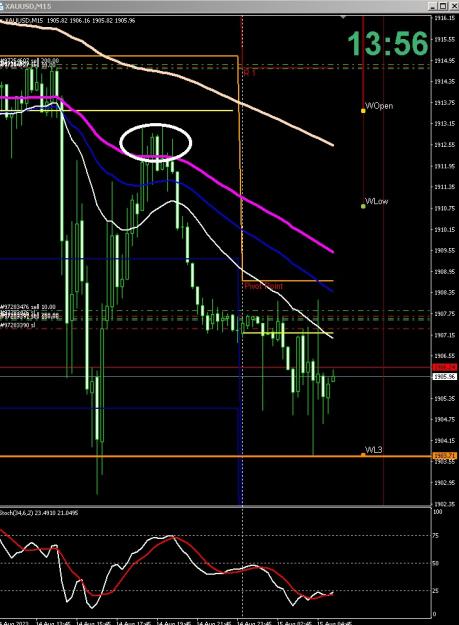Click the yellow WOpen square marker
This screenshot has height=625, width=459.
363,110
